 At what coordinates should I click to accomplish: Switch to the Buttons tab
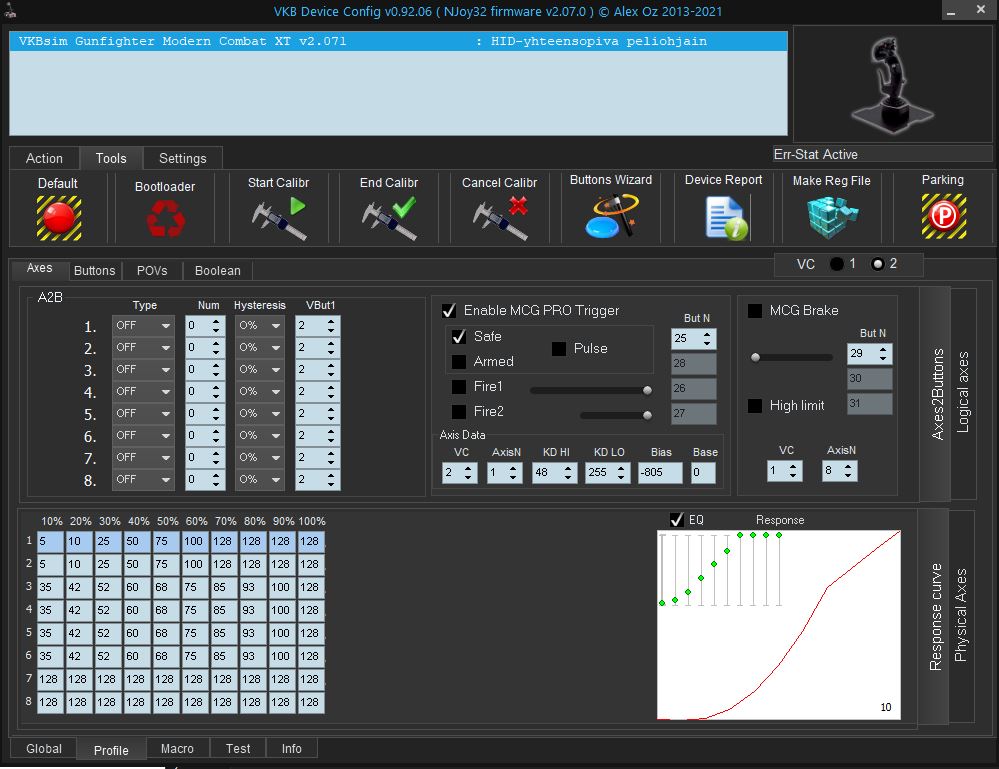tap(95, 271)
